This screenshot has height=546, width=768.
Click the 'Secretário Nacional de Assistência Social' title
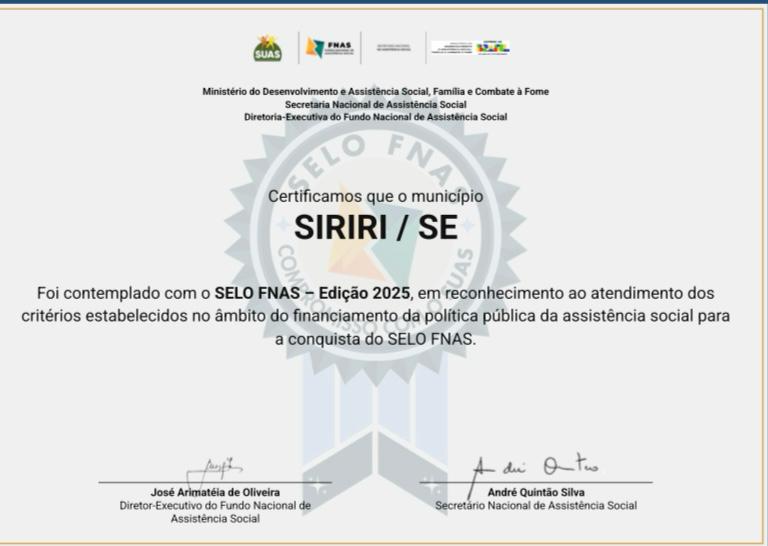coord(536,506)
